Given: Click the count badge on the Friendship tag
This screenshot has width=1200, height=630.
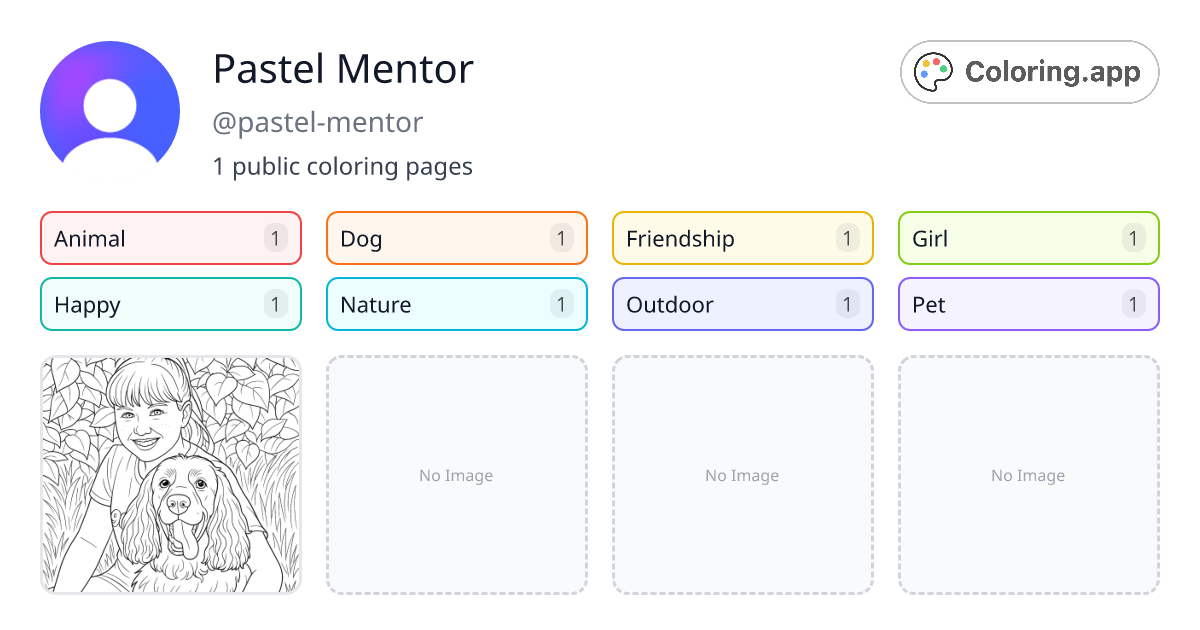Looking at the screenshot, I should (x=847, y=238).
